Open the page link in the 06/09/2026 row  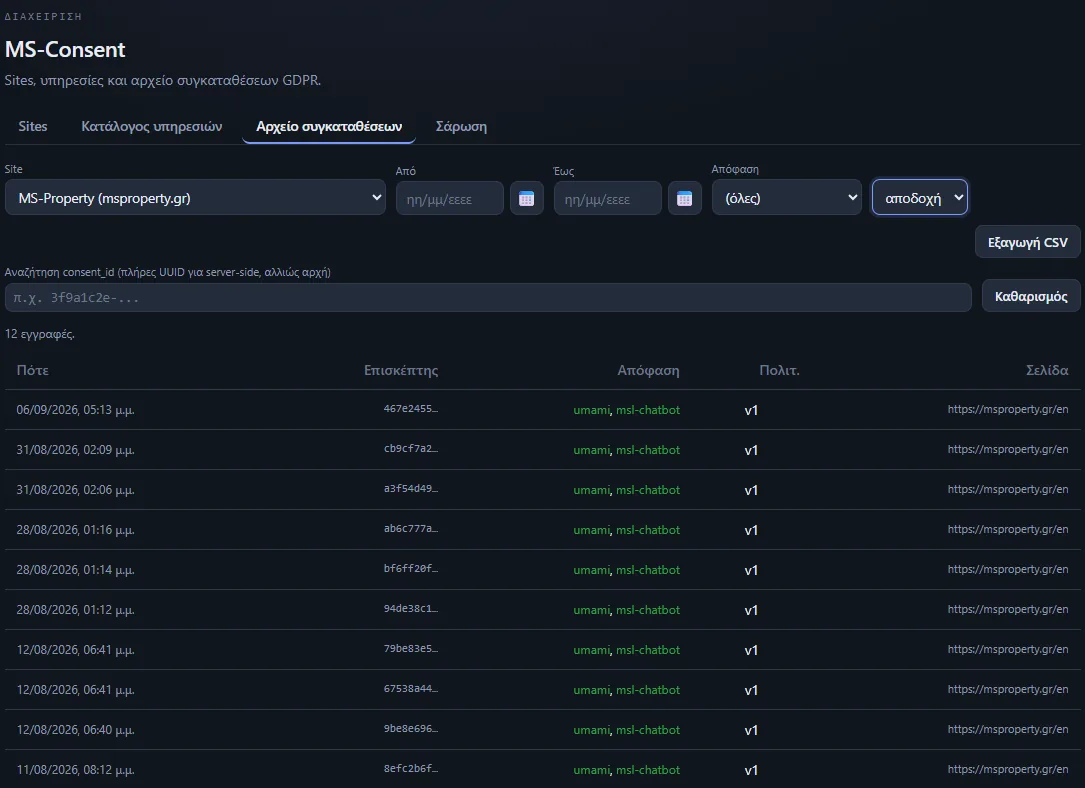1008,410
